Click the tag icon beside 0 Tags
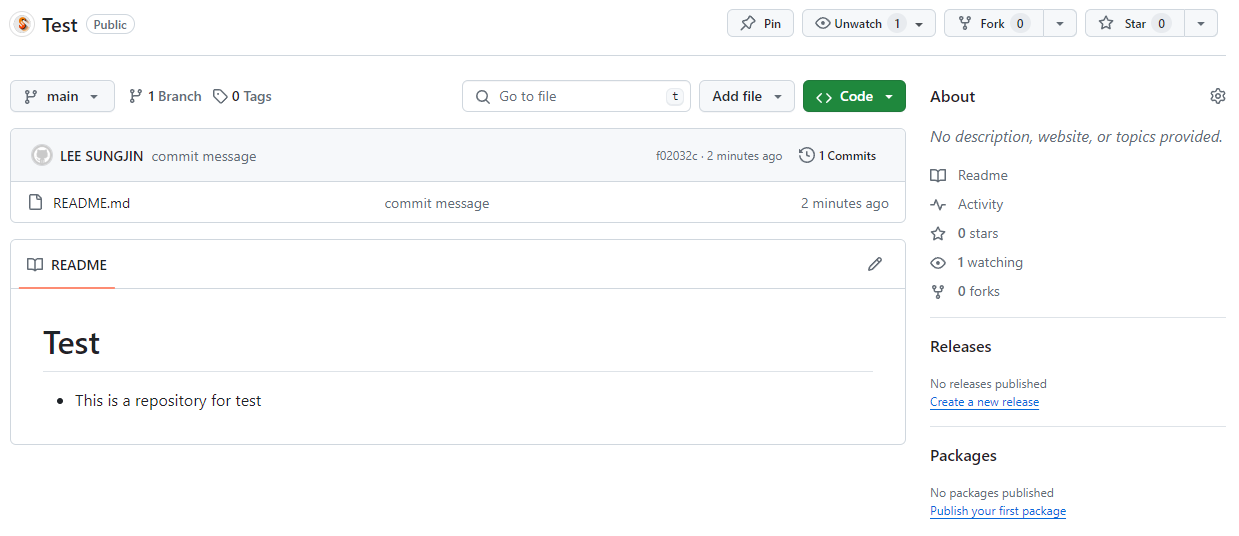Image resolution: width=1239 pixels, height=536 pixels. [220, 96]
